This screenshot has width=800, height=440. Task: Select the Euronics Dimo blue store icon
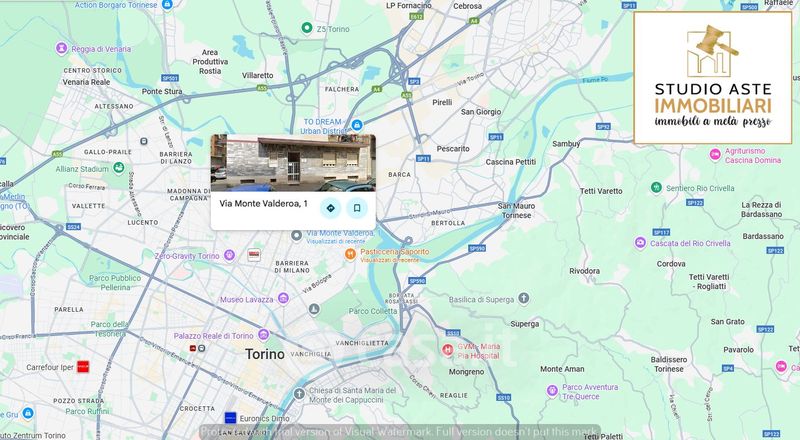point(230,417)
